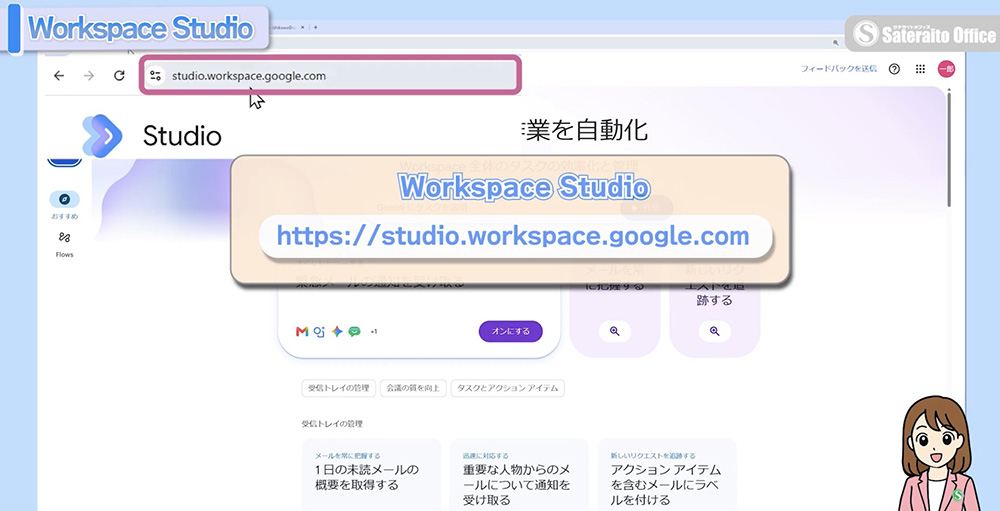The width and height of the screenshot is (1000, 511).
Task: Open 重要な人物からのメールについて通知を受け取る card
Action: (x=519, y=475)
